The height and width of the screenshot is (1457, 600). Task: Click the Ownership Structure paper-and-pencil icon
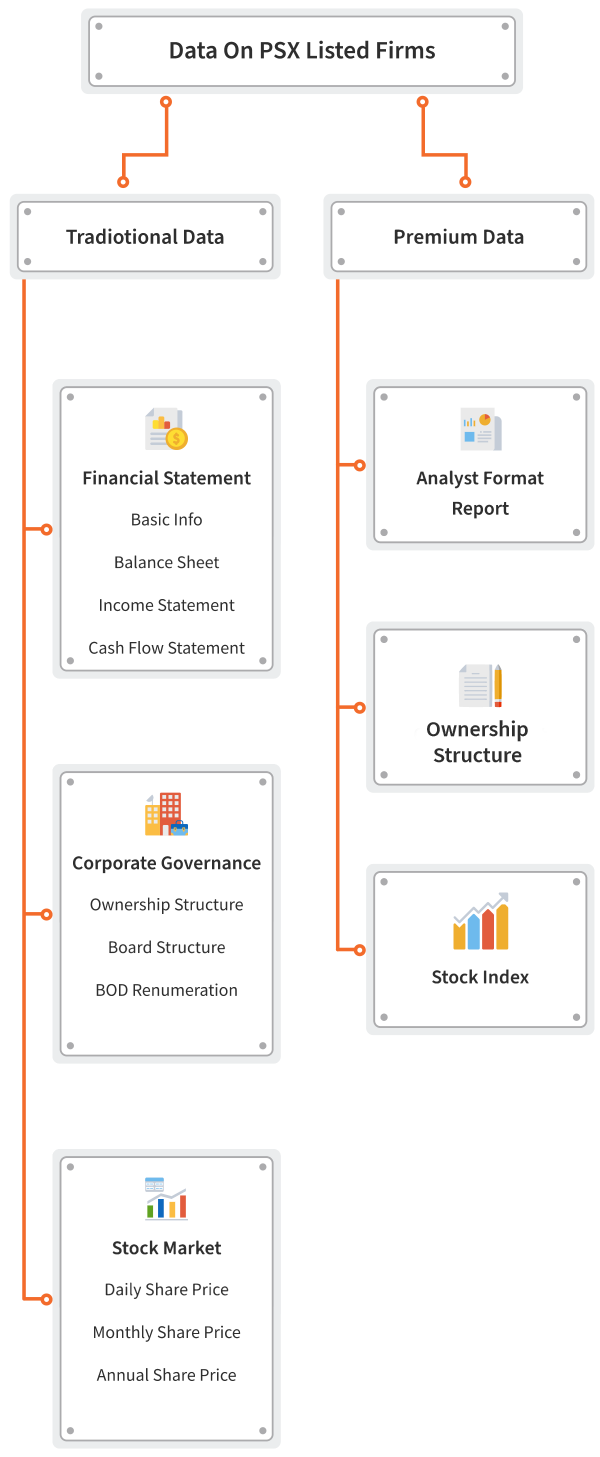(480, 686)
